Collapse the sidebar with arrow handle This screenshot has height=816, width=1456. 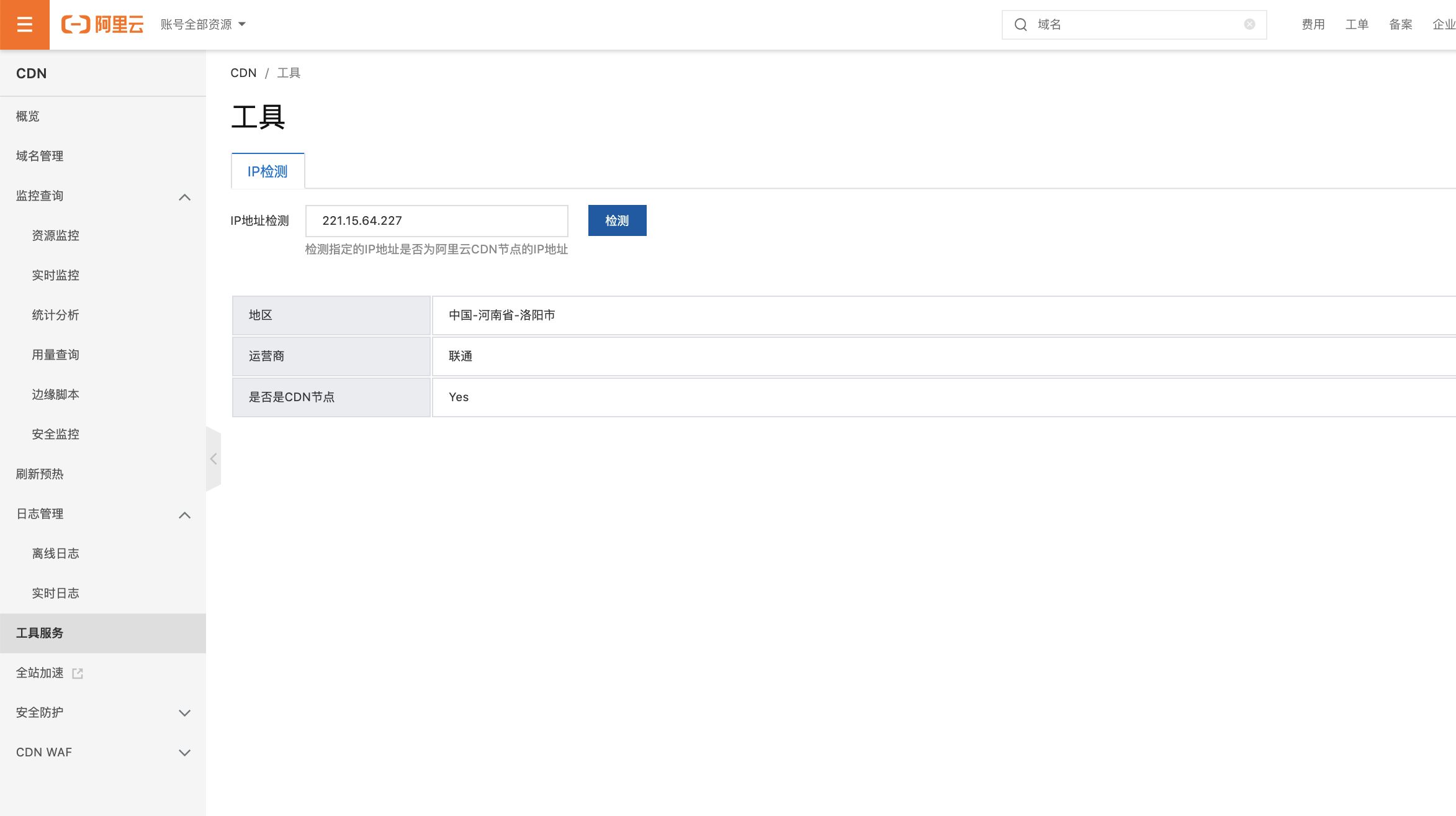click(x=213, y=459)
